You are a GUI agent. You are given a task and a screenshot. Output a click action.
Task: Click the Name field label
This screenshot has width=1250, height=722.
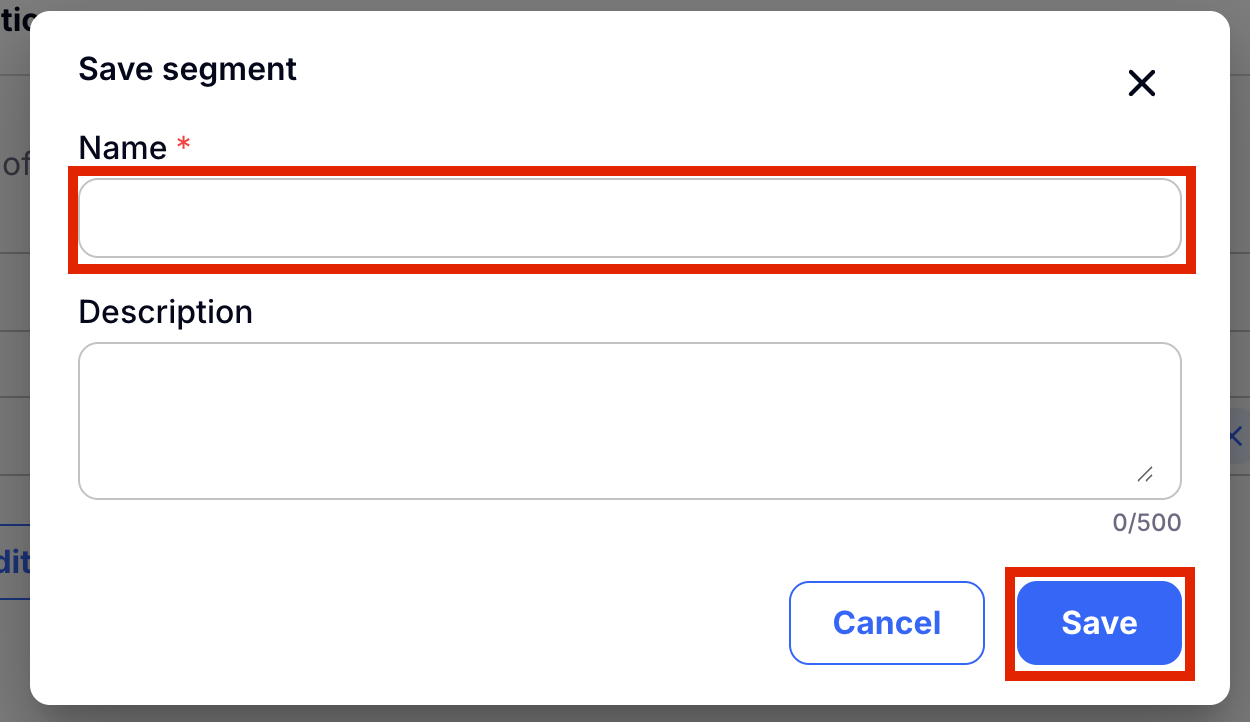[122, 148]
